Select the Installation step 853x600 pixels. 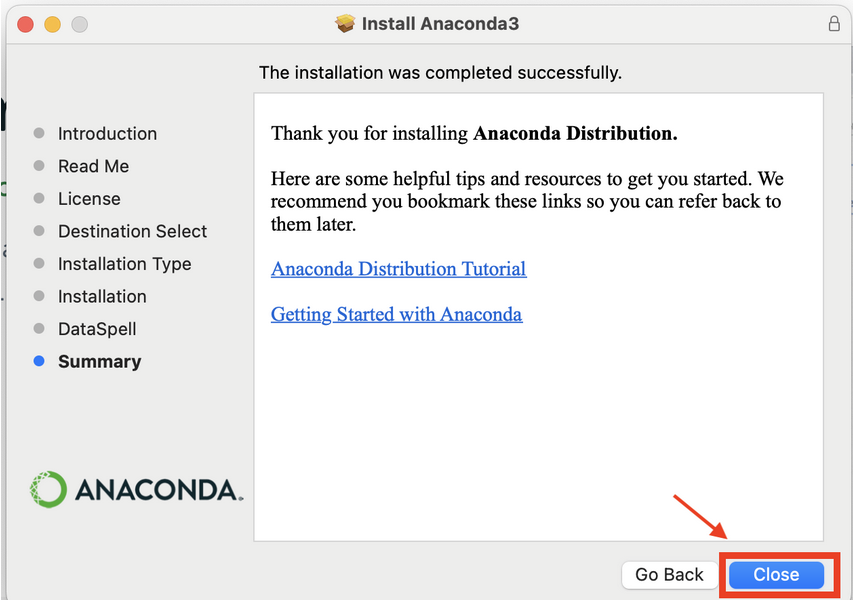pos(102,296)
